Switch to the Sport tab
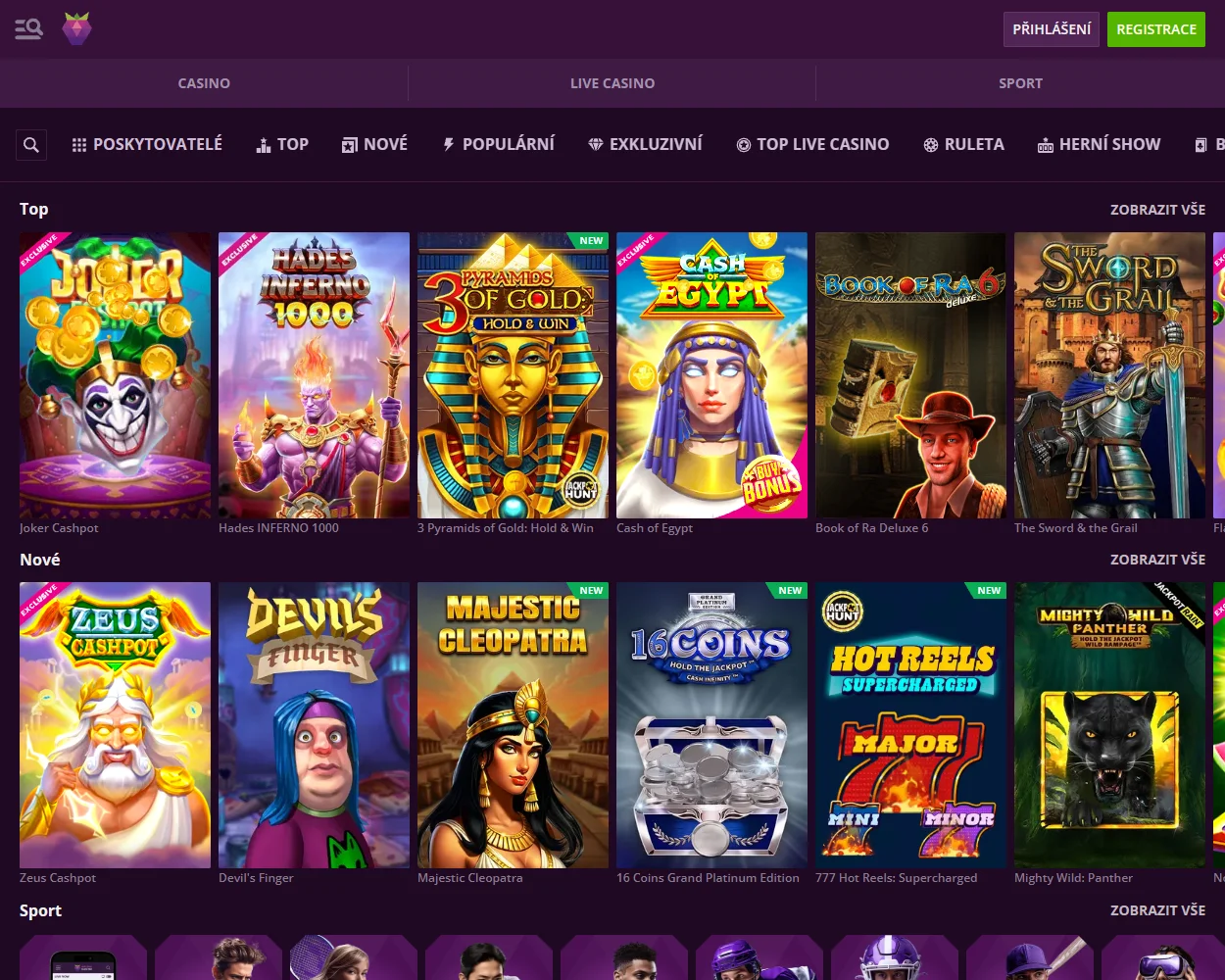Viewport: 1225px width, 980px height. coord(1020,83)
